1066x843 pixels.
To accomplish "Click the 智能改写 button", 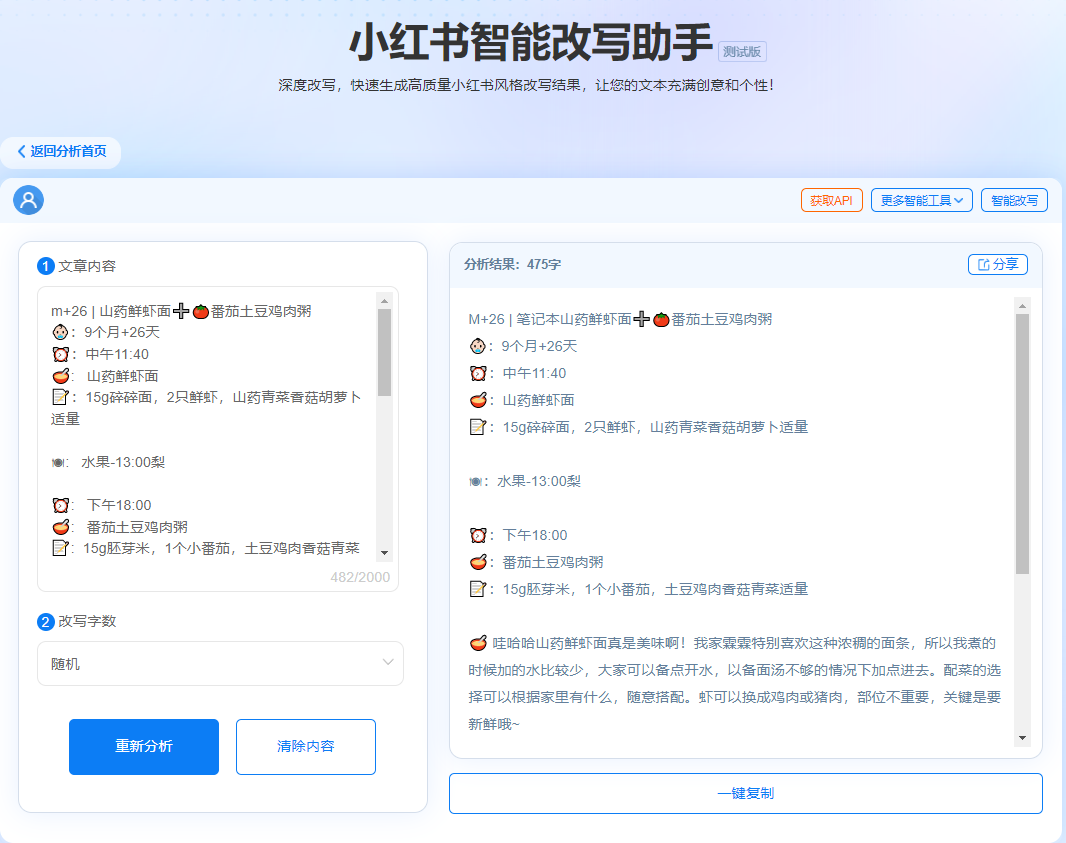I will click(x=1014, y=201).
